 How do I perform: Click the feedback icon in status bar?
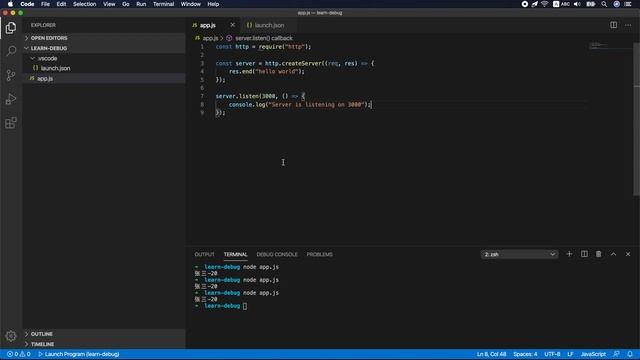click(617, 354)
